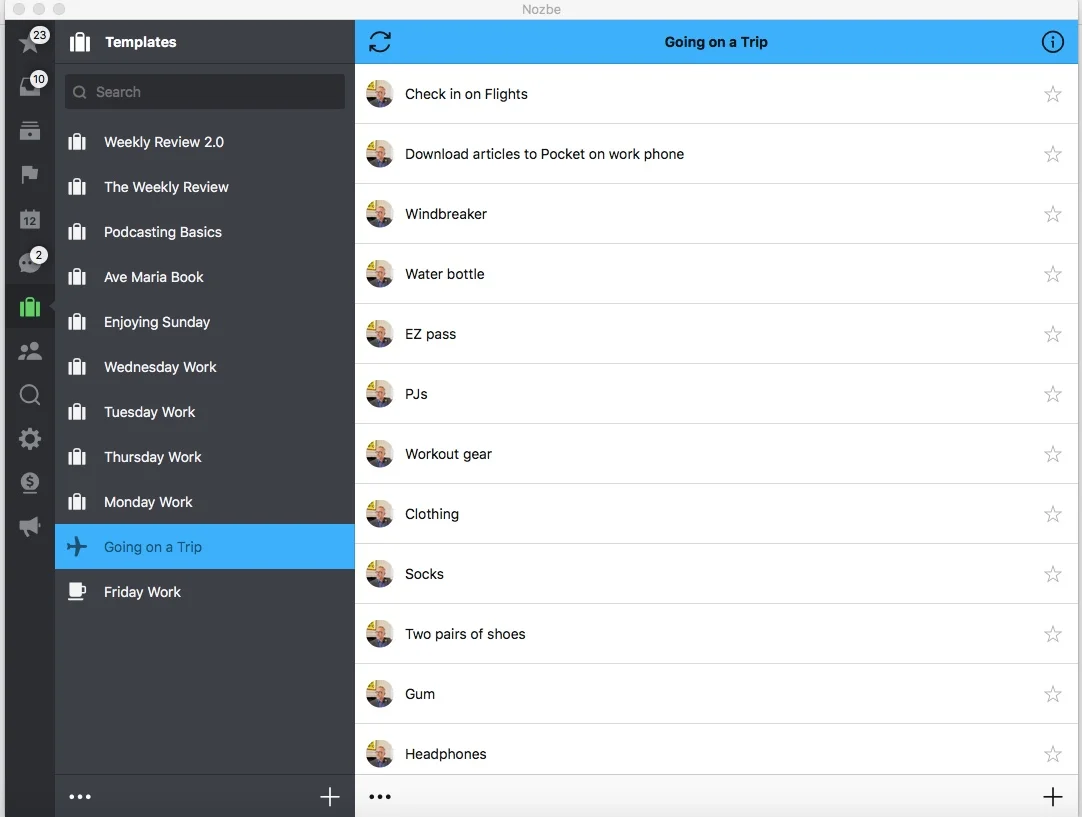
Task: Open the Enjoying Sunday template
Action: (x=205, y=322)
